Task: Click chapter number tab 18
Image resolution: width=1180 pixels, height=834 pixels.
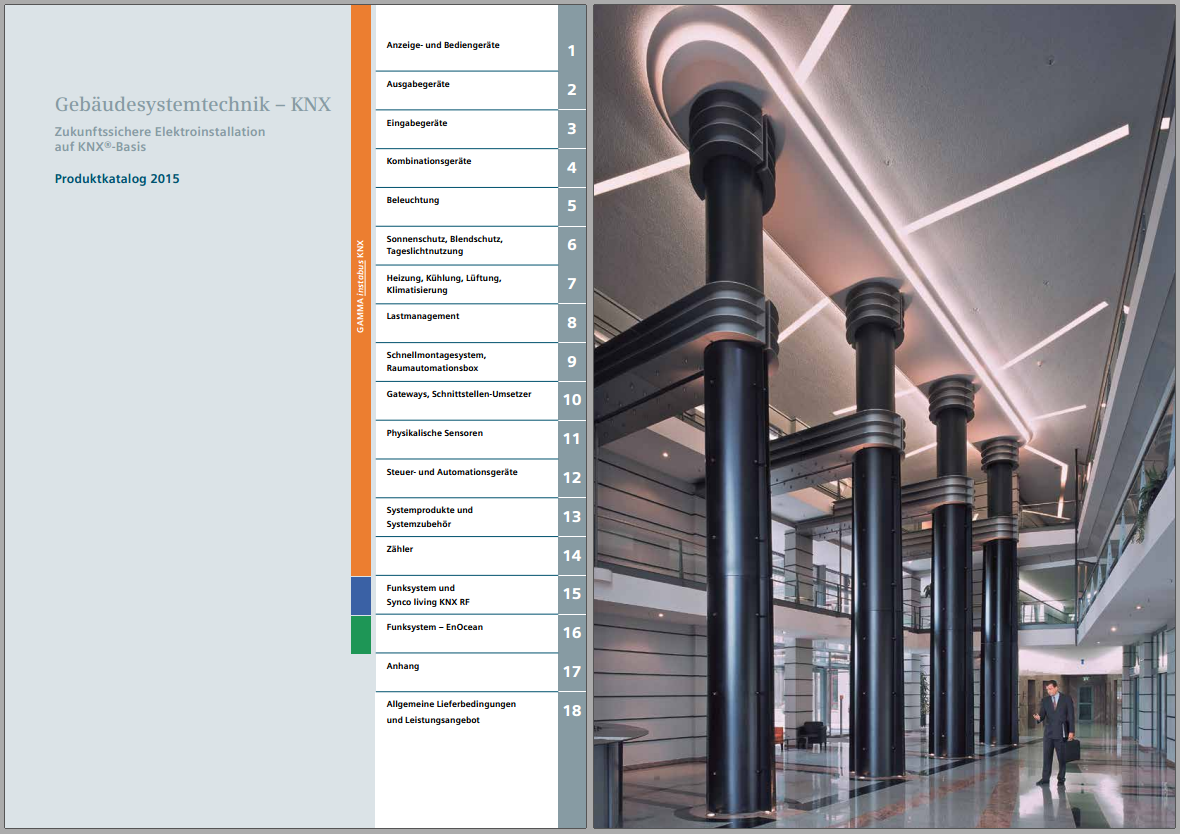Action: pyautogui.click(x=572, y=711)
